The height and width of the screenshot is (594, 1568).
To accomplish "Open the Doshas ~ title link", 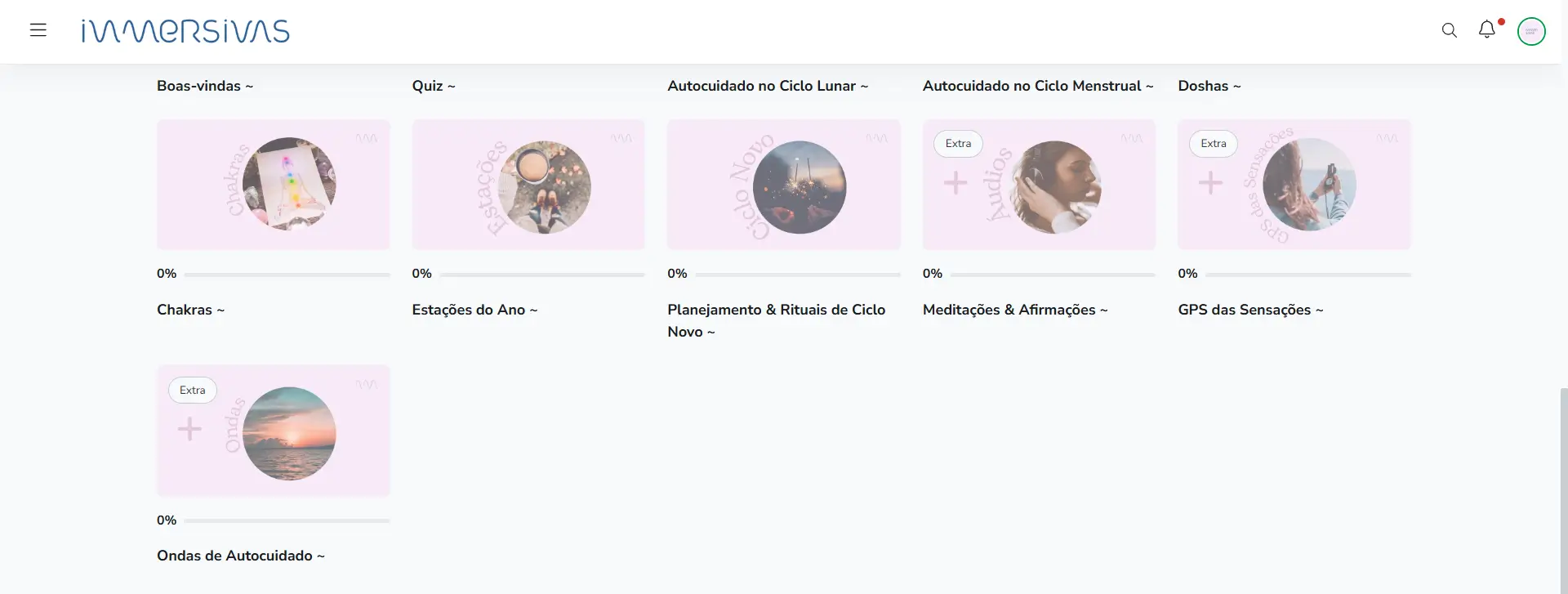I will [1209, 86].
